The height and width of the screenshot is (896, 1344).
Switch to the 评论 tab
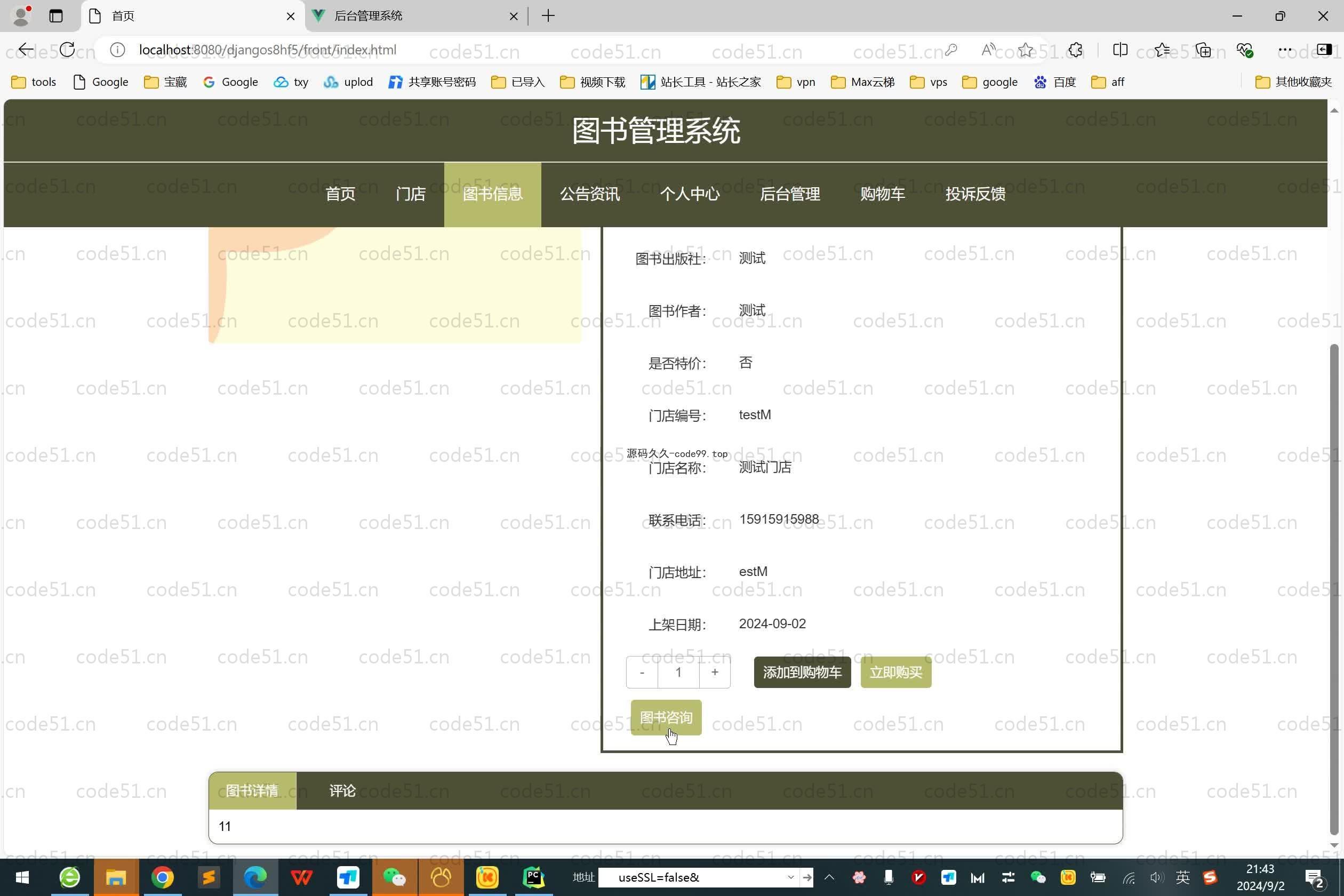[x=342, y=790]
